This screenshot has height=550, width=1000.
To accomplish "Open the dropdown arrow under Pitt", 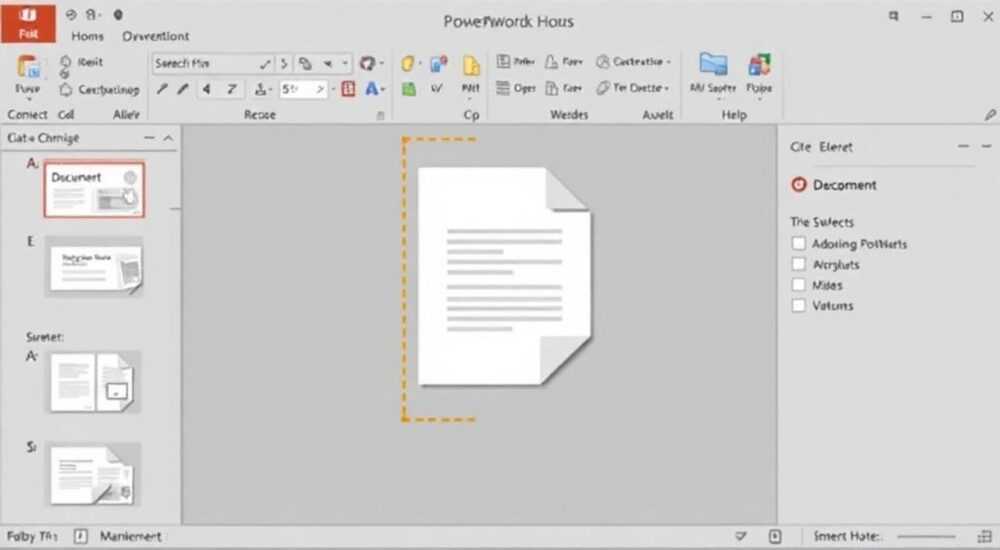I will [471, 100].
